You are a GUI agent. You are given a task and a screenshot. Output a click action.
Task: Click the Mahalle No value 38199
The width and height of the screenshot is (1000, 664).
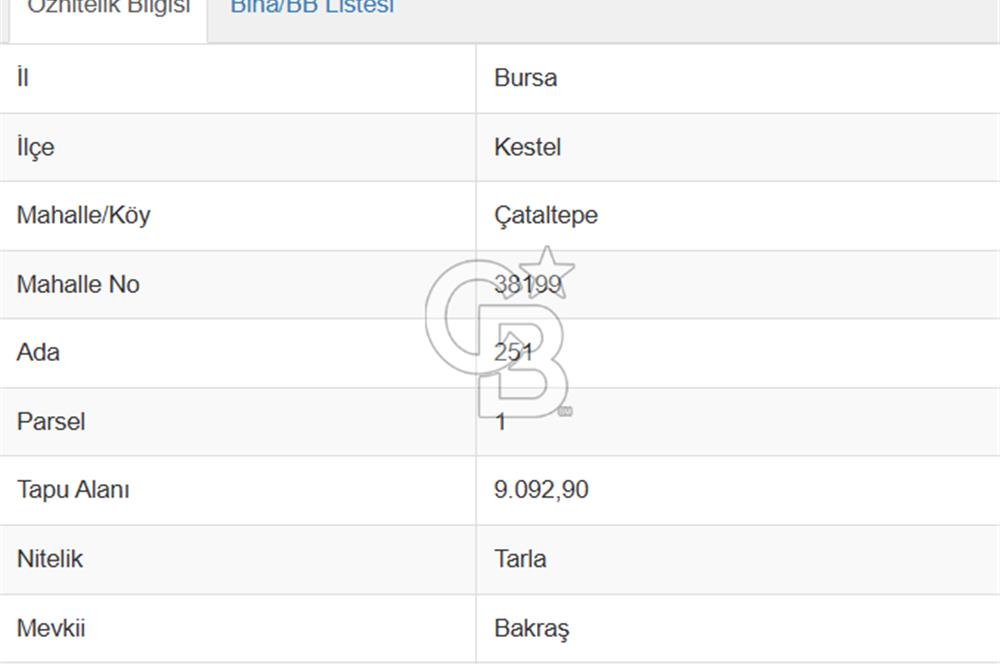point(528,284)
